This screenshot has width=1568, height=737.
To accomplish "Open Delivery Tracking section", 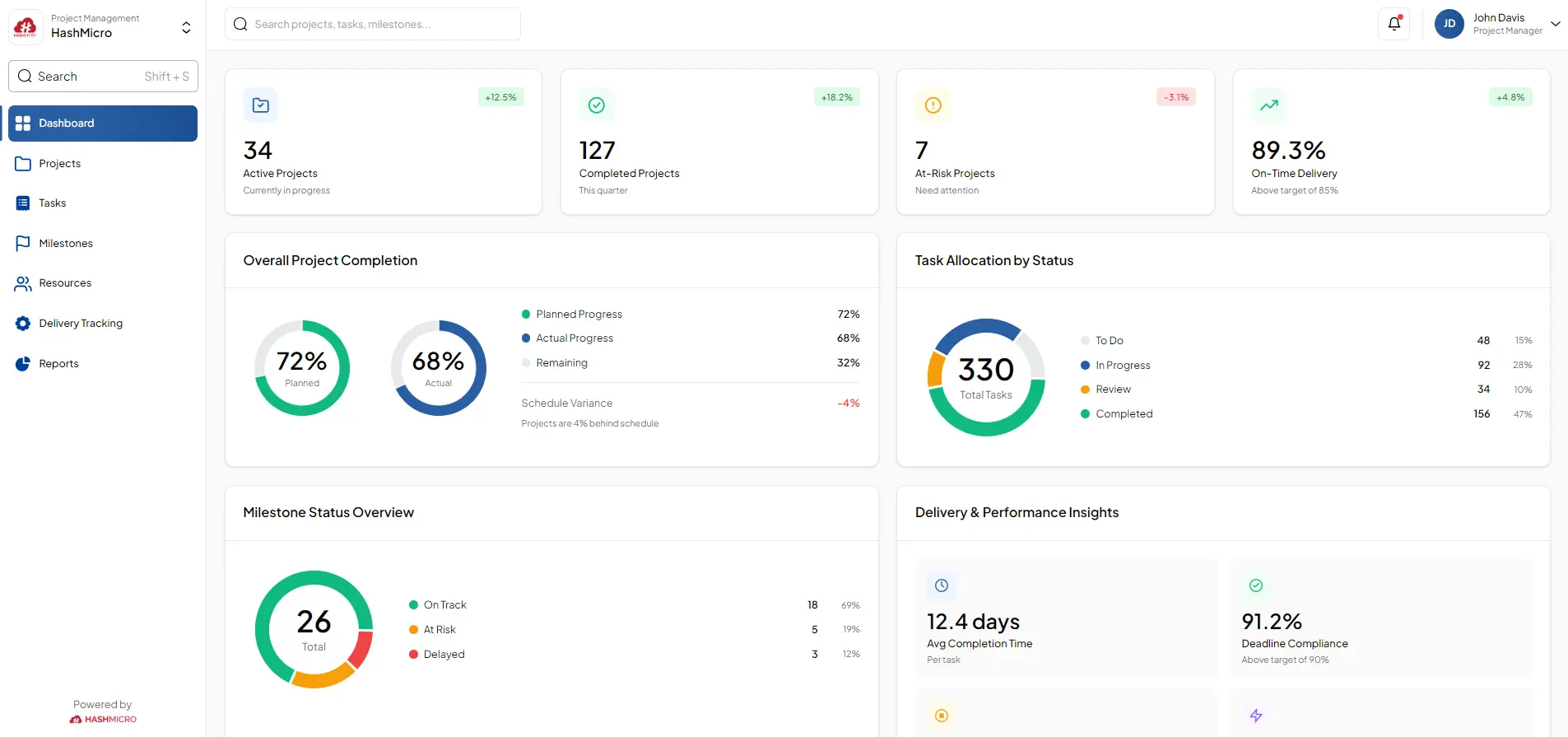I will [x=81, y=324].
